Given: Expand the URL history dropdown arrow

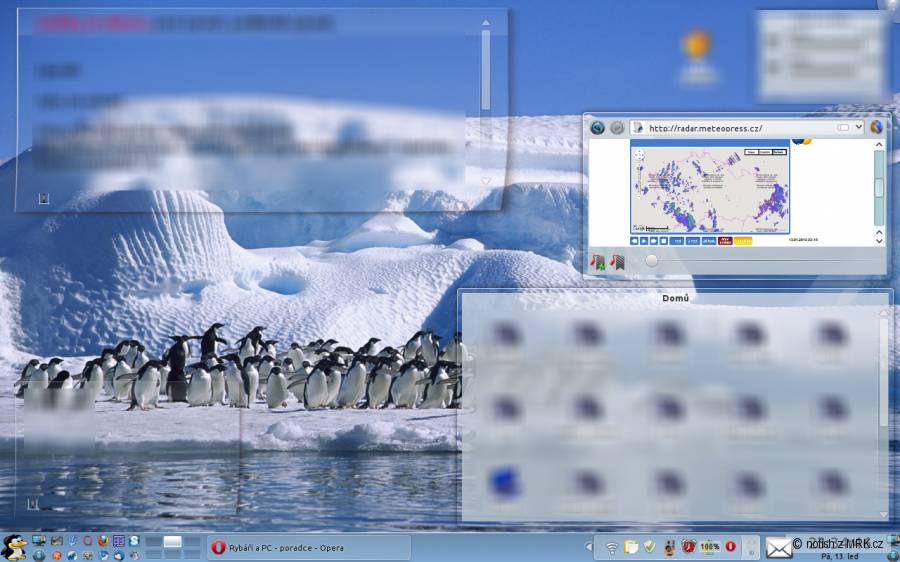Looking at the screenshot, I should coord(859,127).
